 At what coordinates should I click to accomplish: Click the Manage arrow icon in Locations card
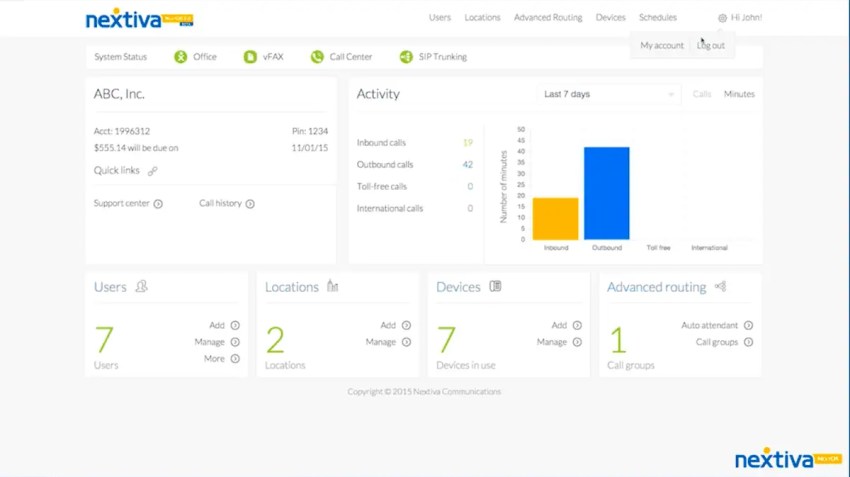[x=406, y=342]
